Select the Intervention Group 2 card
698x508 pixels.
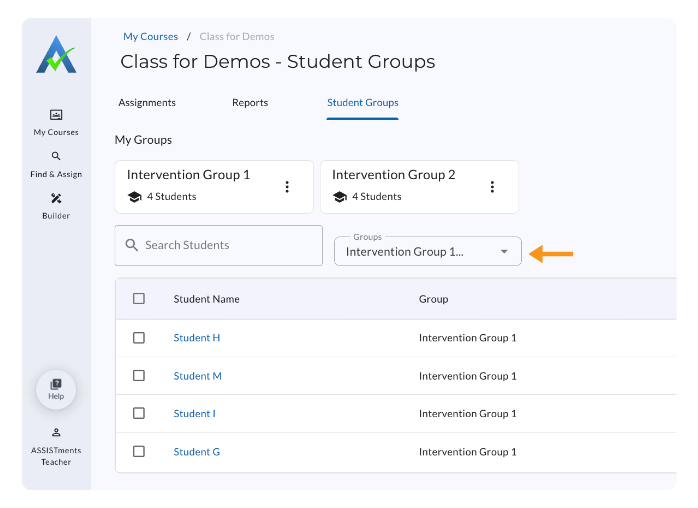[400, 185]
